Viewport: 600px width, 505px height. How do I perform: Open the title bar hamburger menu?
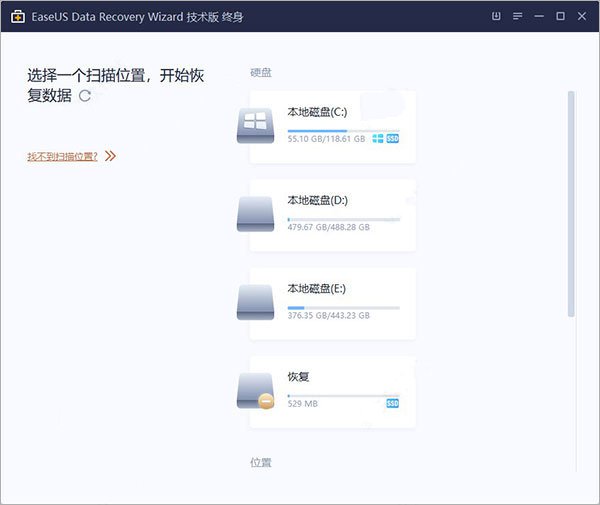pyautogui.click(x=517, y=16)
